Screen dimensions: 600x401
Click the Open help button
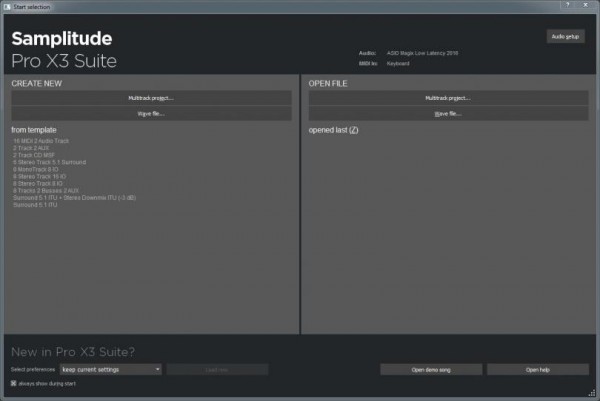point(538,370)
